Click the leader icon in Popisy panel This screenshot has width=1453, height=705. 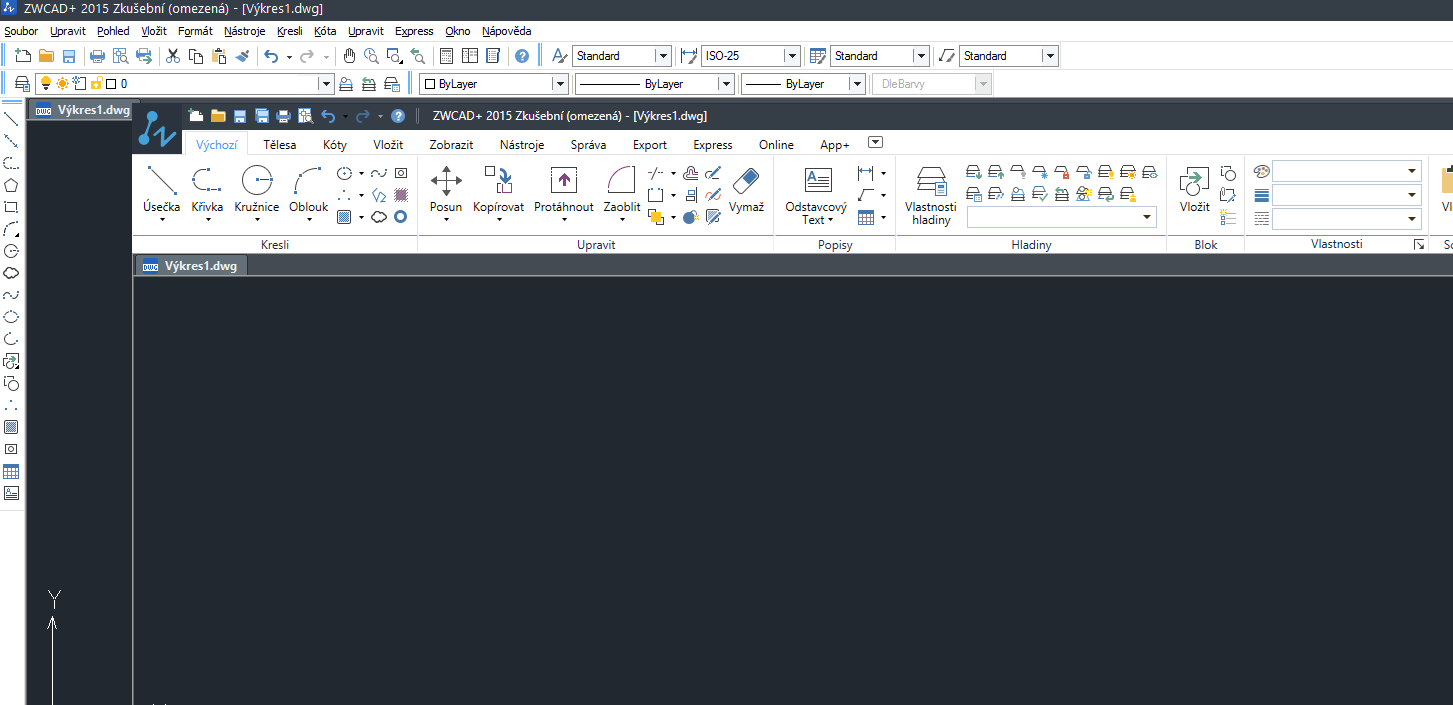pyautogui.click(x=866, y=195)
